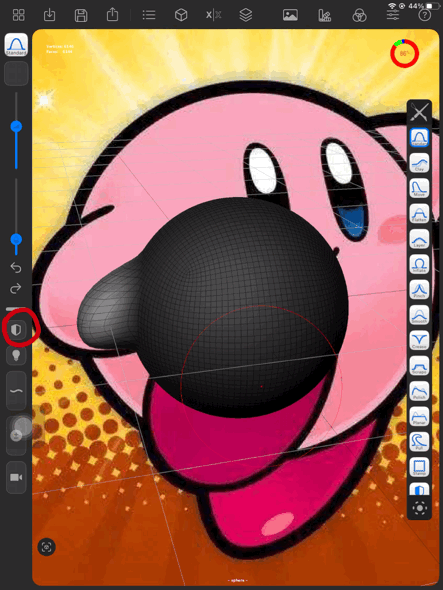
Task: Click the Wi-Fi status icon
Action: click(393, 6)
